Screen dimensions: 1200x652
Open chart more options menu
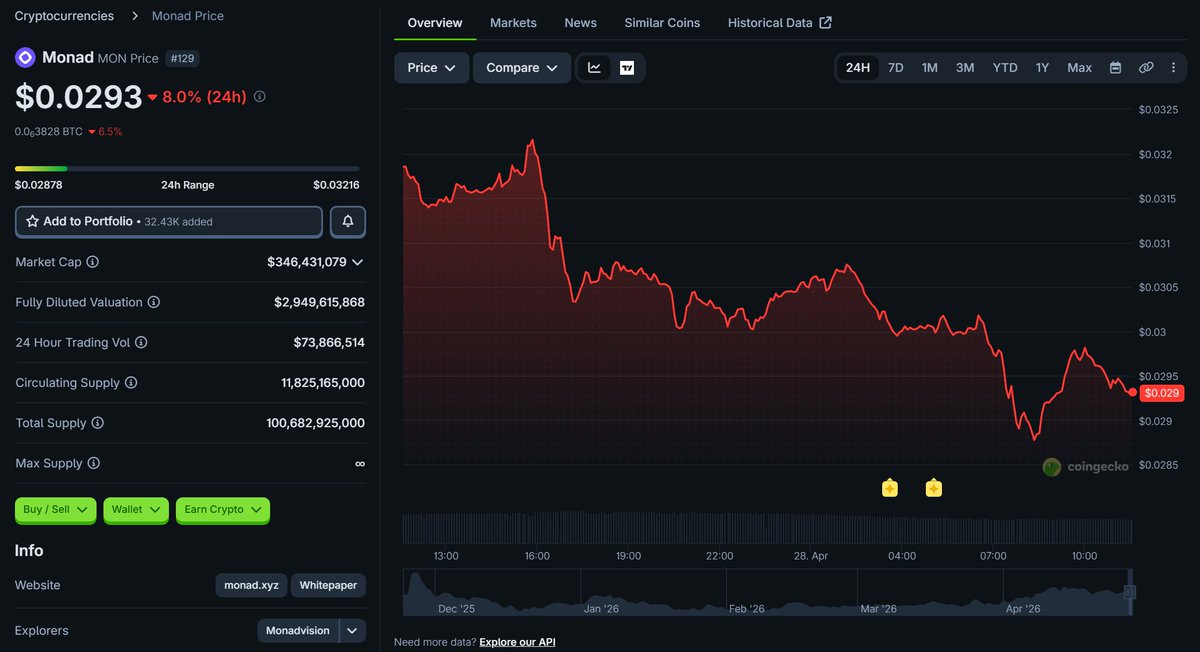(x=1173, y=68)
